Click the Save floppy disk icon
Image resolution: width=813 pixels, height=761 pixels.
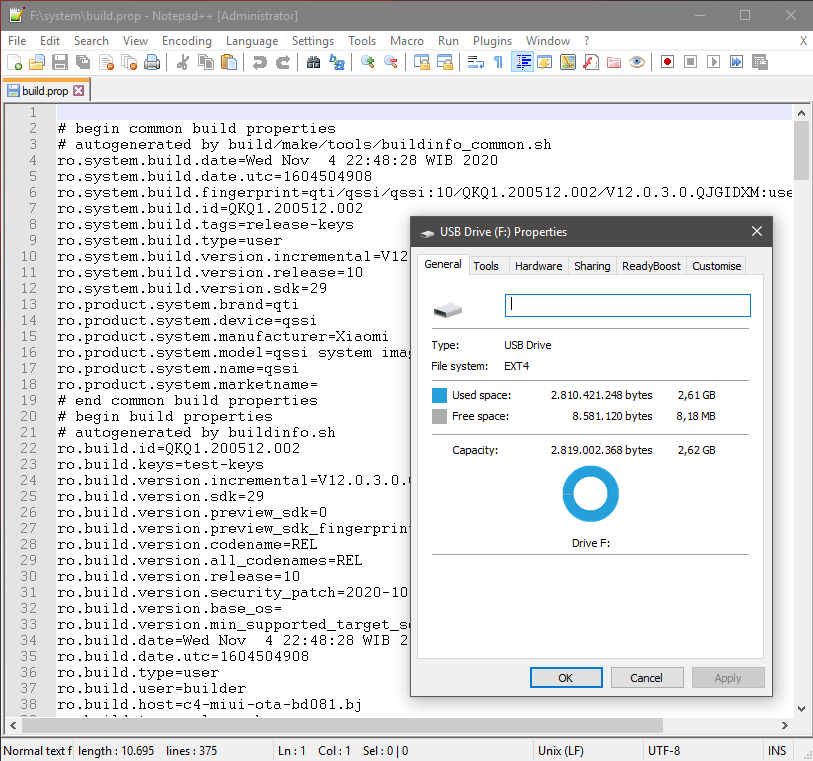point(60,62)
